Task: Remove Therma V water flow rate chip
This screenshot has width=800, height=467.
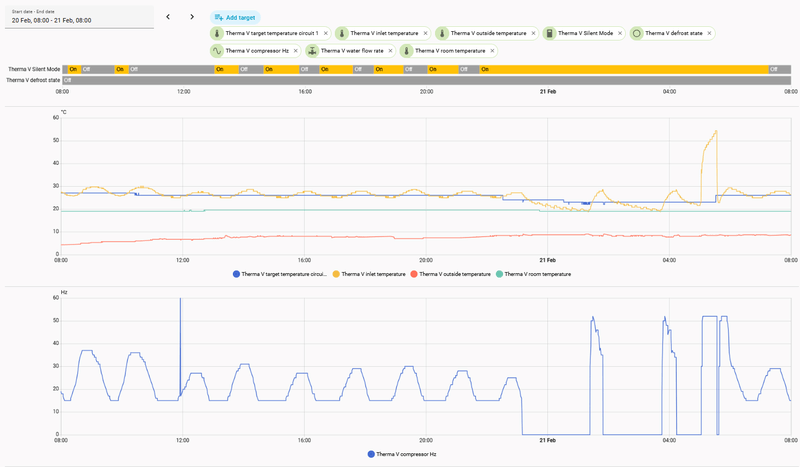Action: click(x=390, y=51)
